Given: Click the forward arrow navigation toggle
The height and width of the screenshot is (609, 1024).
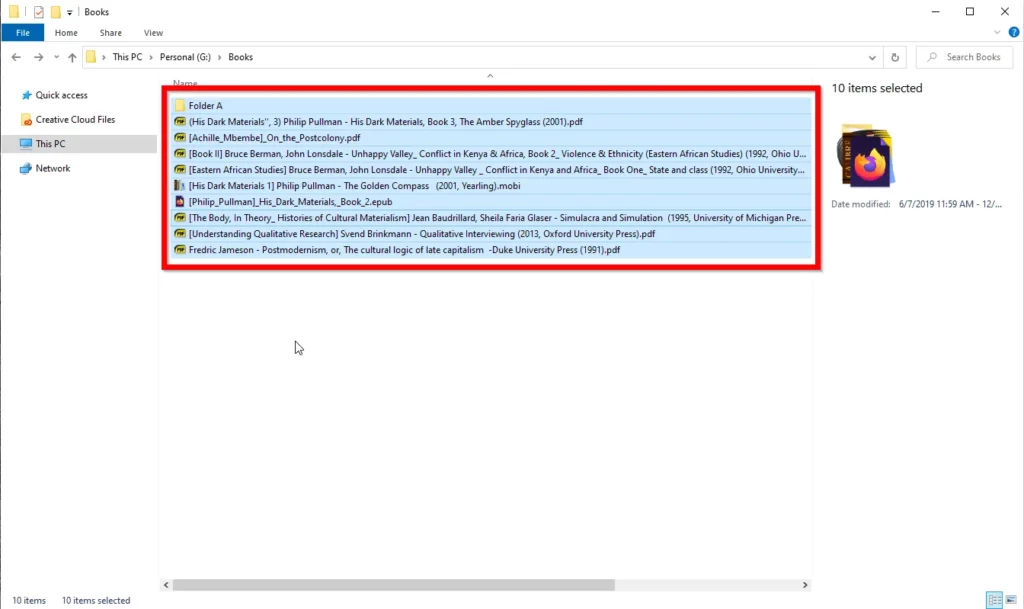Looking at the screenshot, I should pyautogui.click(x=38, y=57).
